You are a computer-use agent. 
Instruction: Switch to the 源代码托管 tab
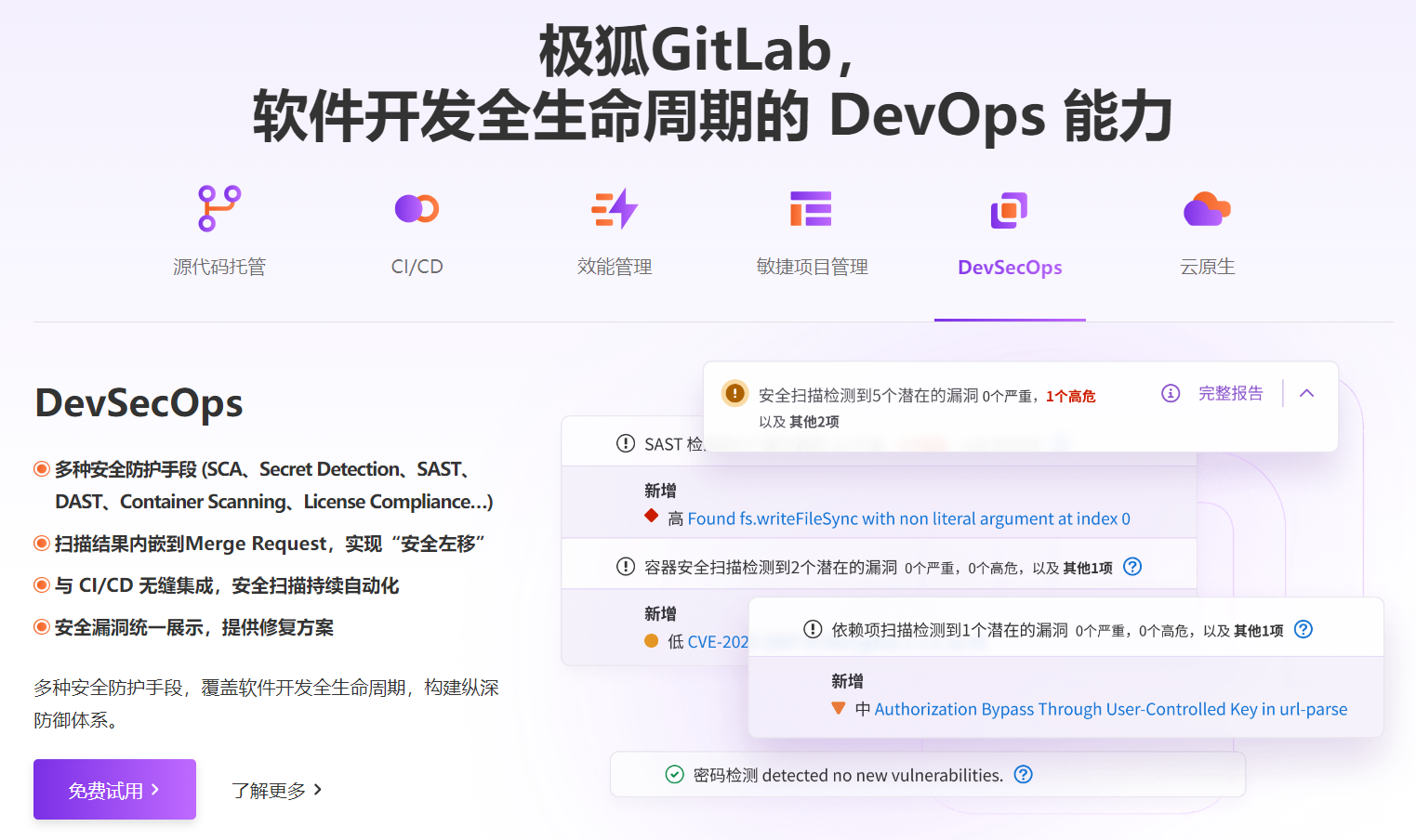[219, 268]
